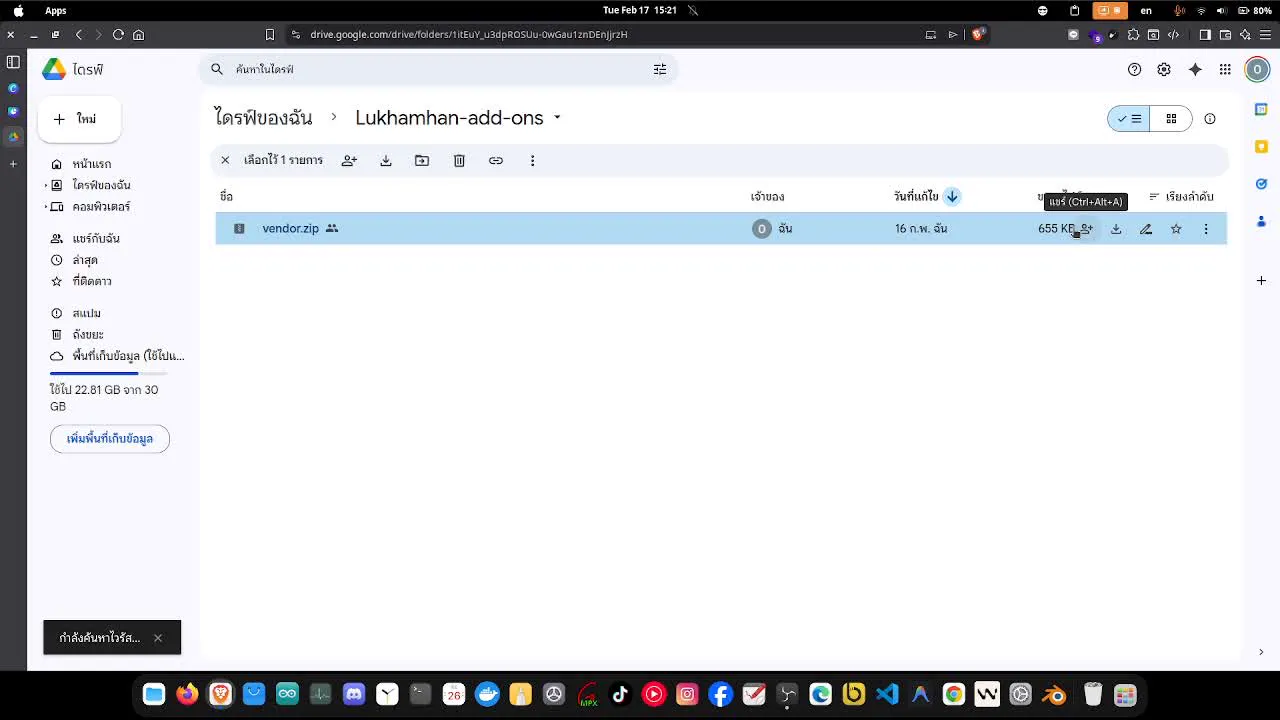Click get more storage button

[x=110, y=439]
